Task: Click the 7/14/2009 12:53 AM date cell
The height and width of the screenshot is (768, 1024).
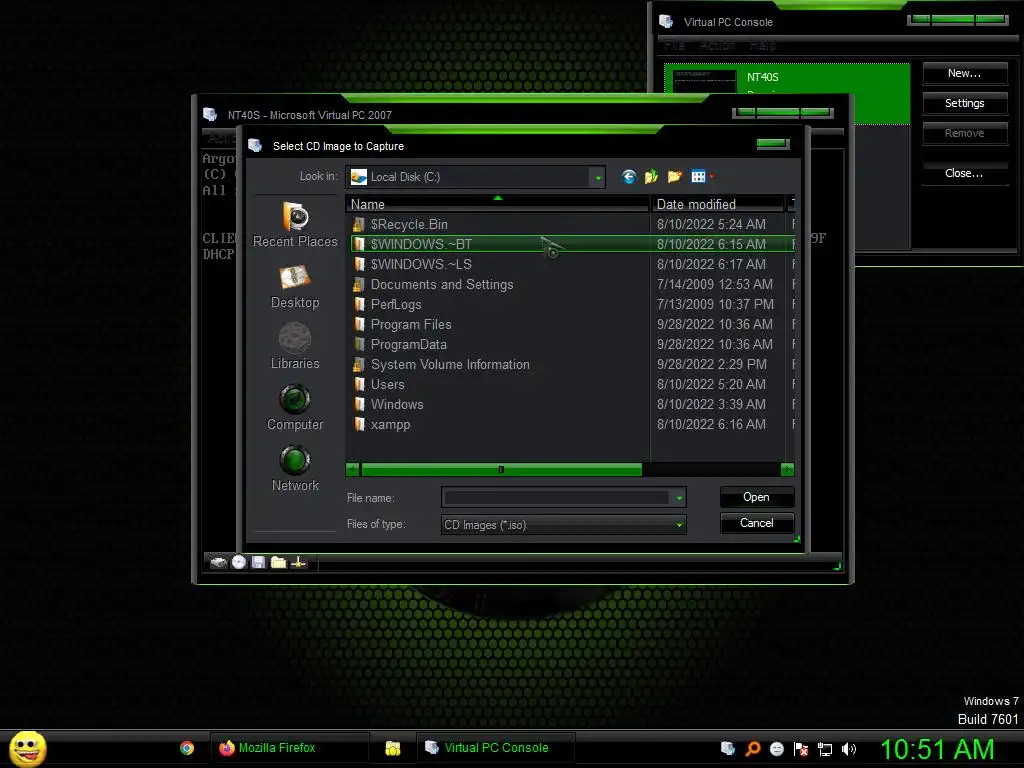Action: click(714, 285)
